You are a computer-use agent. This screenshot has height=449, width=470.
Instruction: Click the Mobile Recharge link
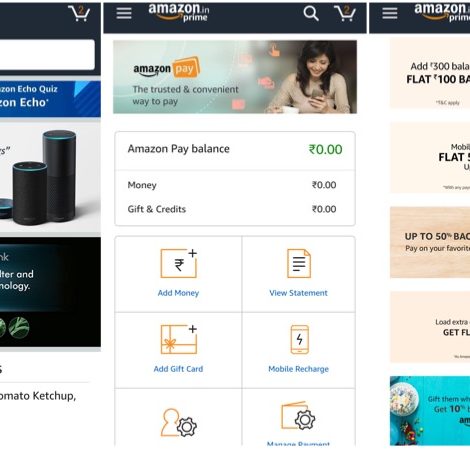point(299,369)
